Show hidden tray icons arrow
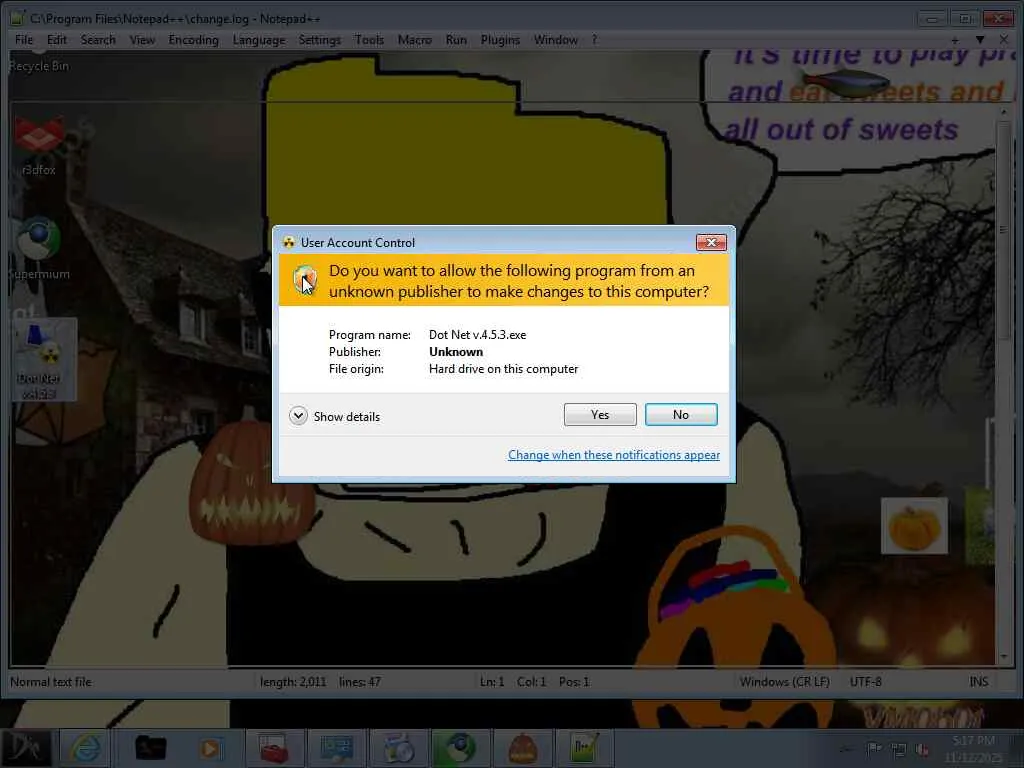The height and width of the screenshot is (768, 1024). tap(847, 749)
